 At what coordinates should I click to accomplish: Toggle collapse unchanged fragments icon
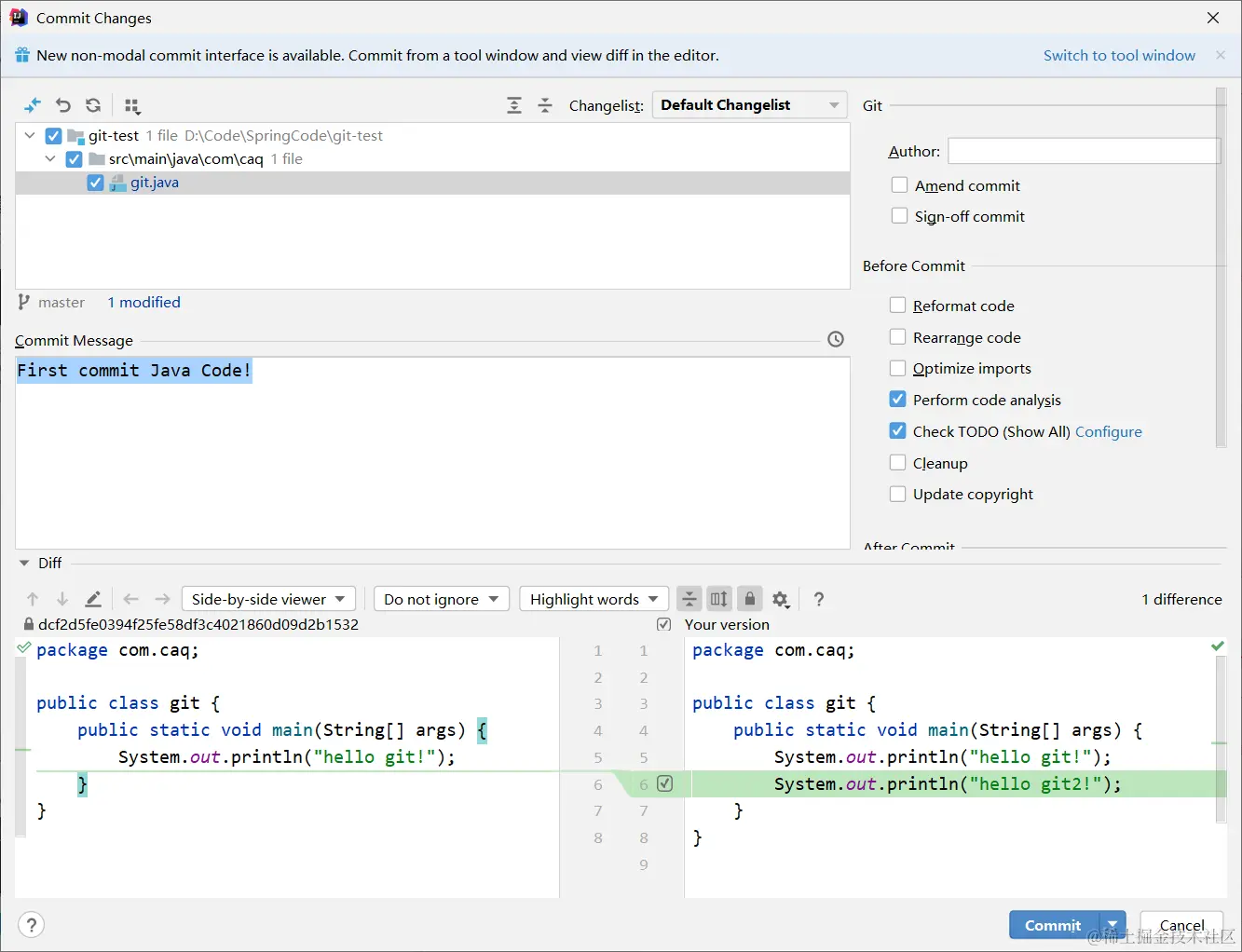pyautogui.click(x=689, y=599)
